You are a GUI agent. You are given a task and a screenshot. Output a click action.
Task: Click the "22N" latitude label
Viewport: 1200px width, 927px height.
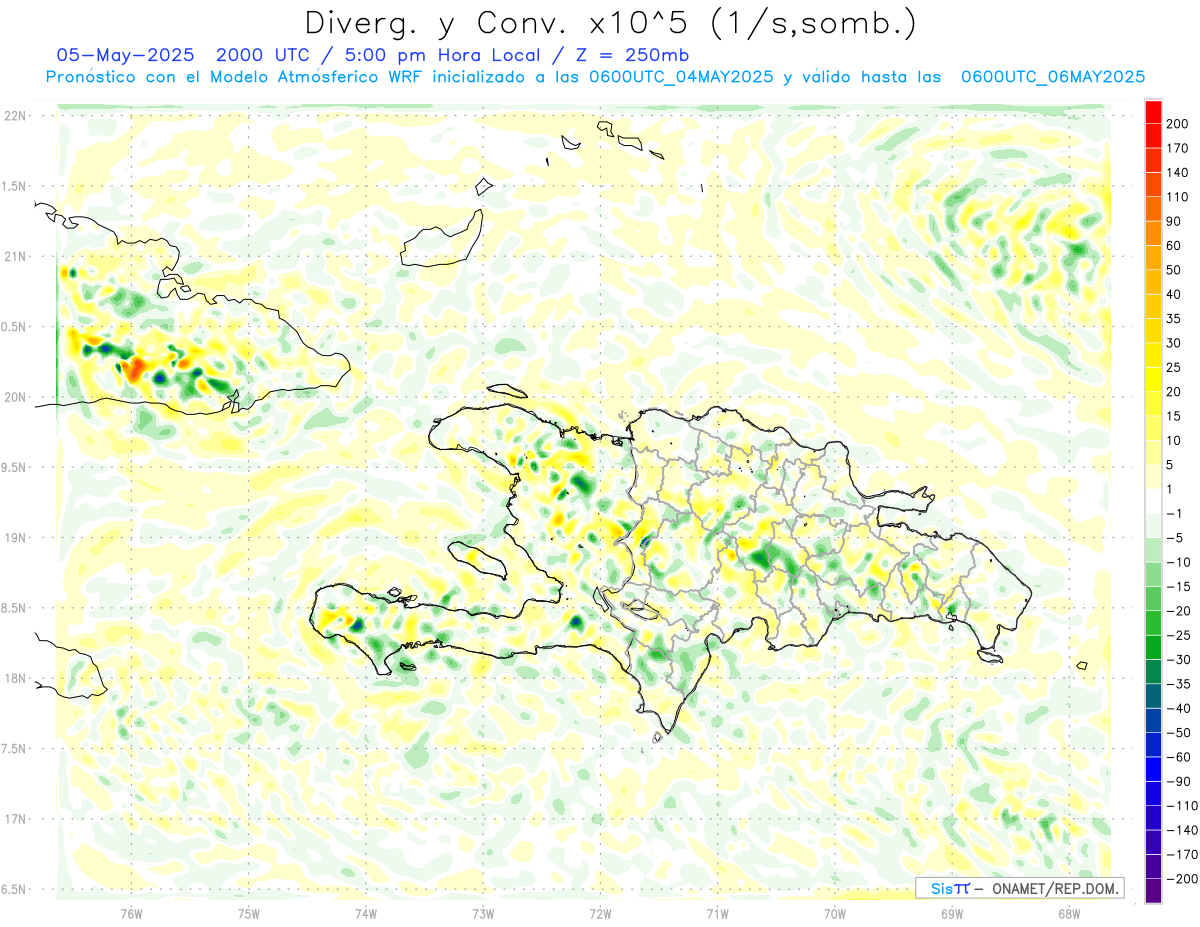click(x=15, y=116)
